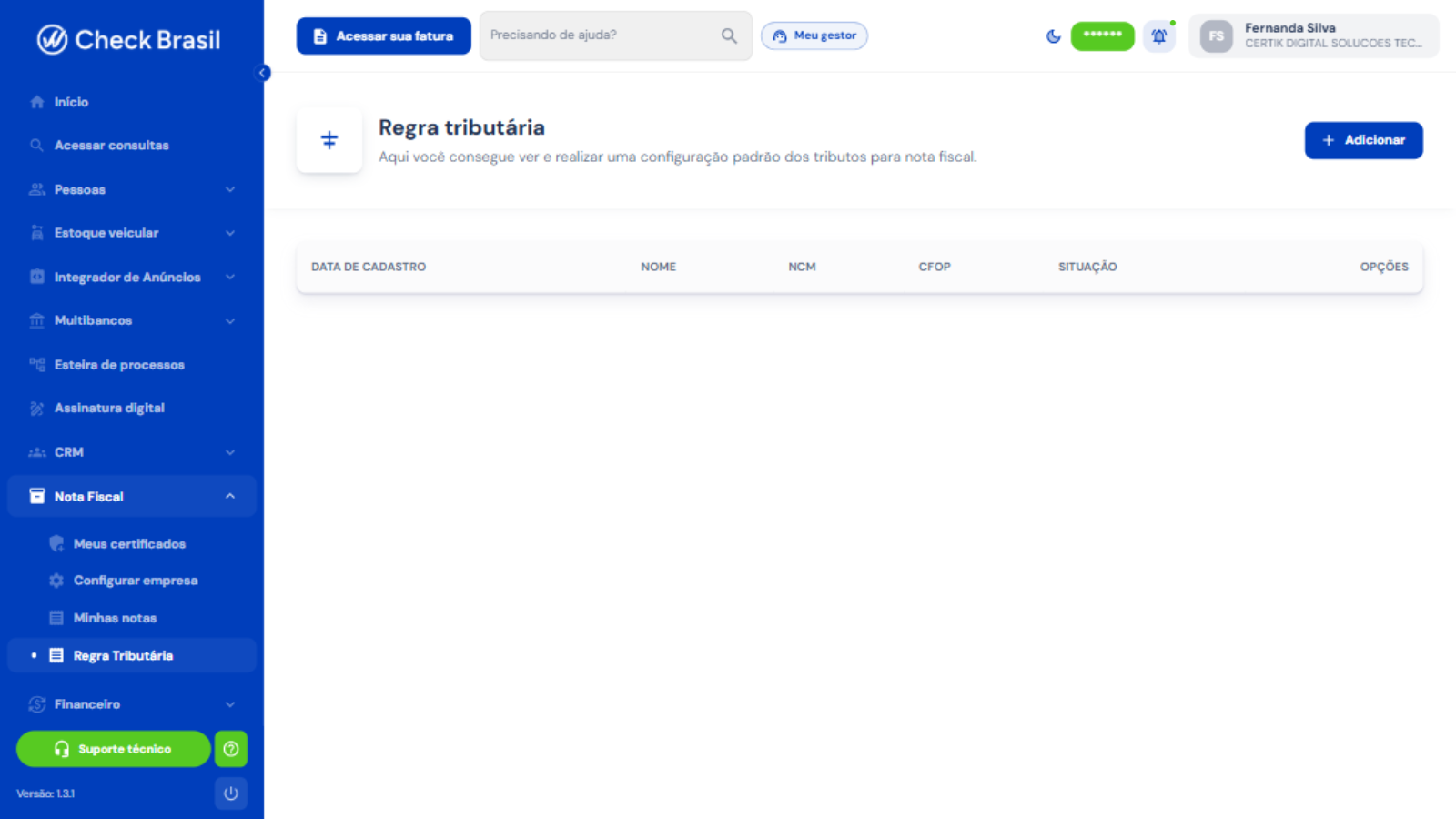This screenshot has height=819, width=1456.
Task: Click Adicionar button
Action: 1364,140
